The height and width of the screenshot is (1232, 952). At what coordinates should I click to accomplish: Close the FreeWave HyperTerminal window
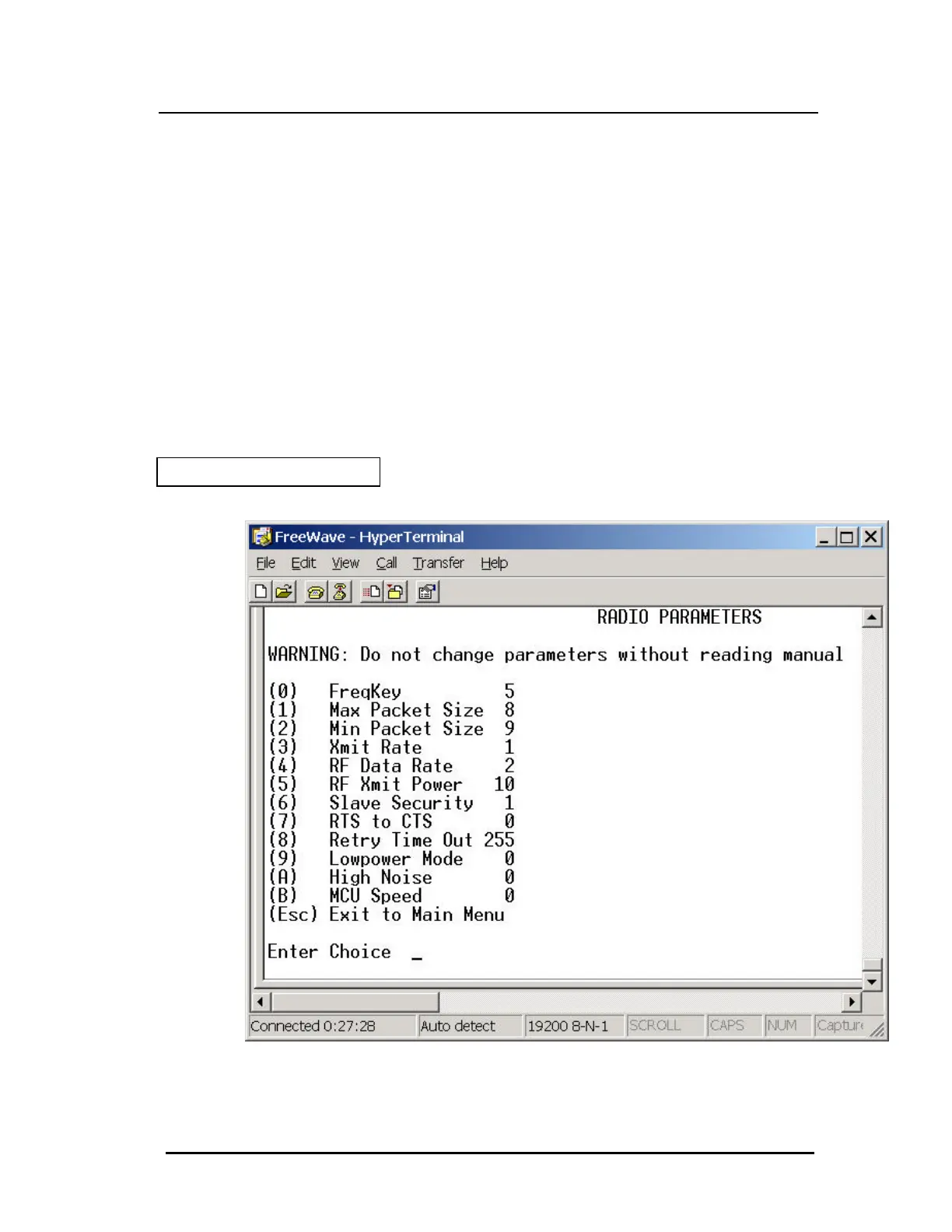pos(871,537)
